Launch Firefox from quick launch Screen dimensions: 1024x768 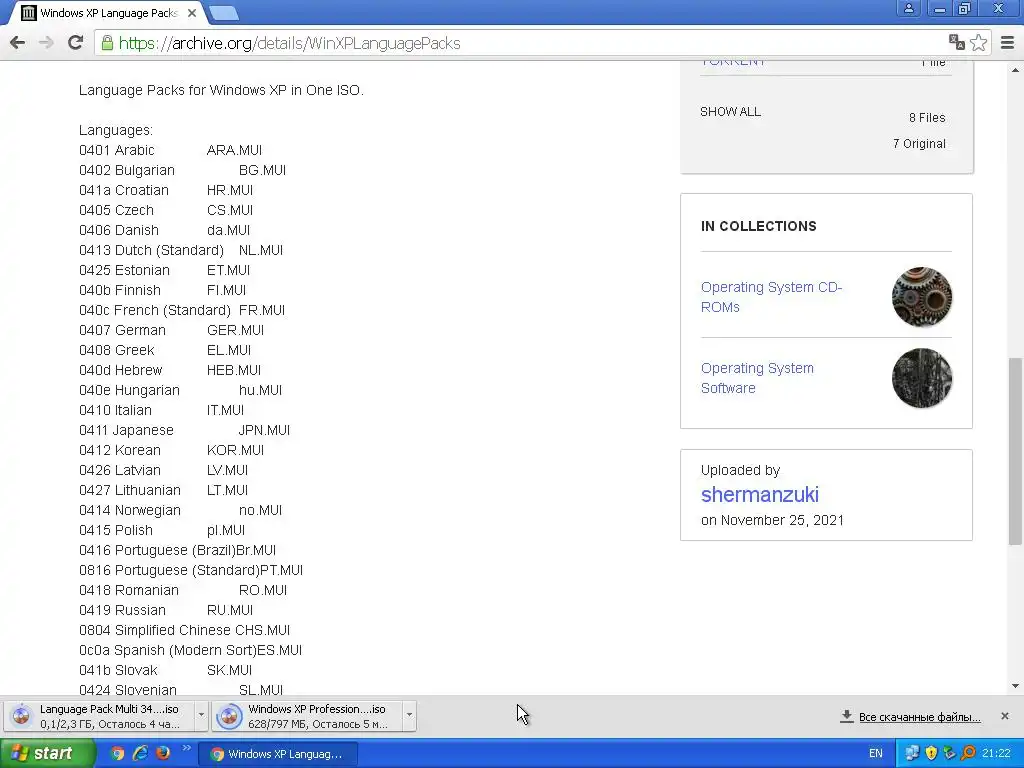[163, 754]
